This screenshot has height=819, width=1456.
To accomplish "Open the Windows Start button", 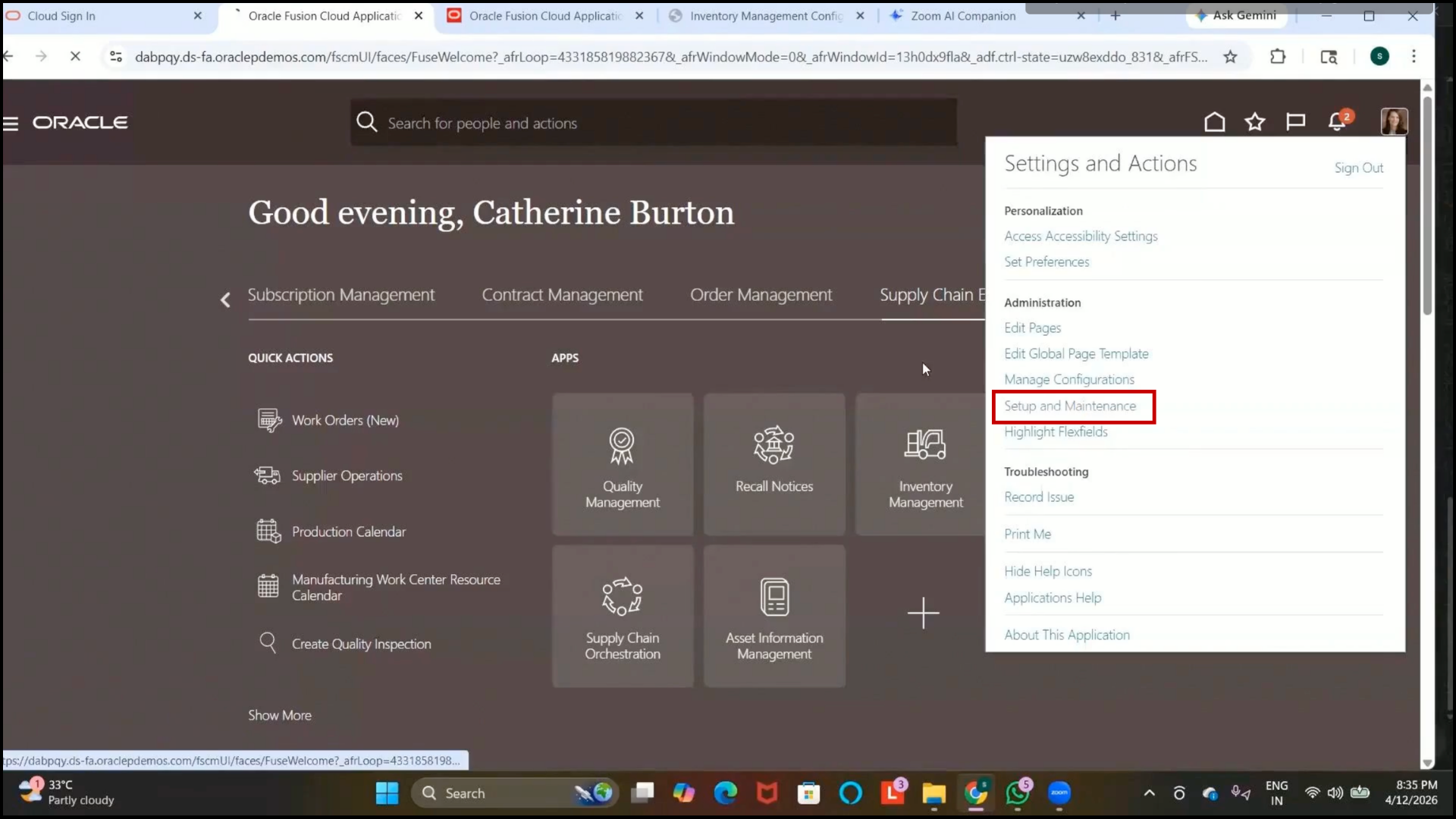I will tap(387, 793).
